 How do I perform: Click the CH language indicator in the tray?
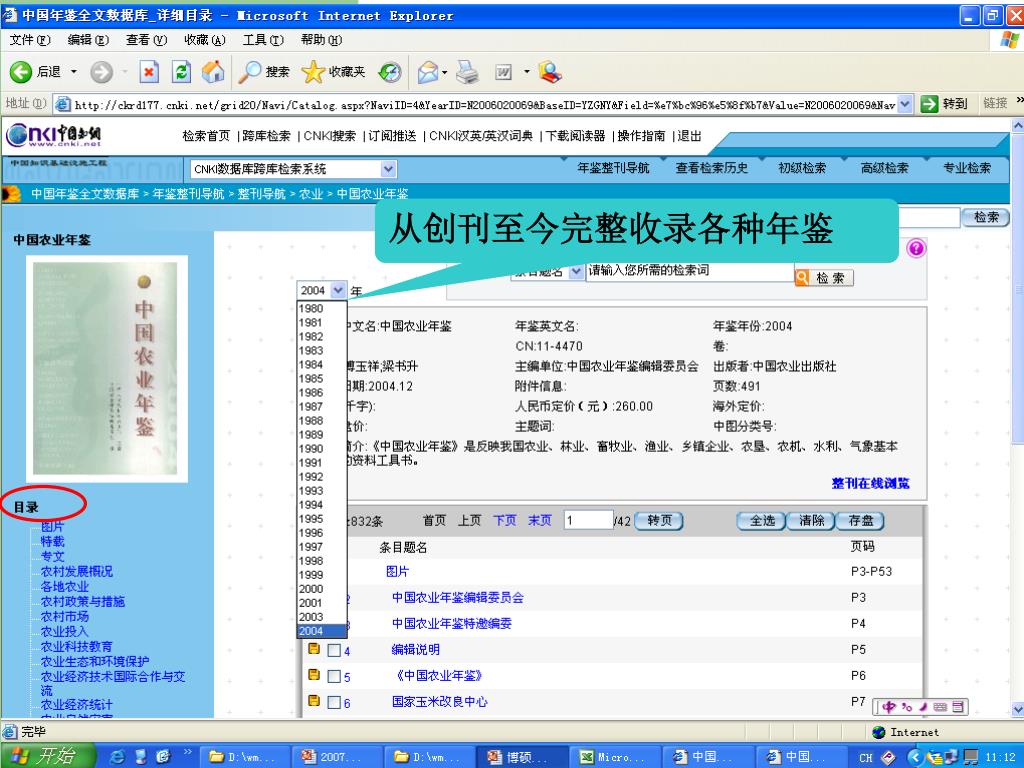point(866,758)
